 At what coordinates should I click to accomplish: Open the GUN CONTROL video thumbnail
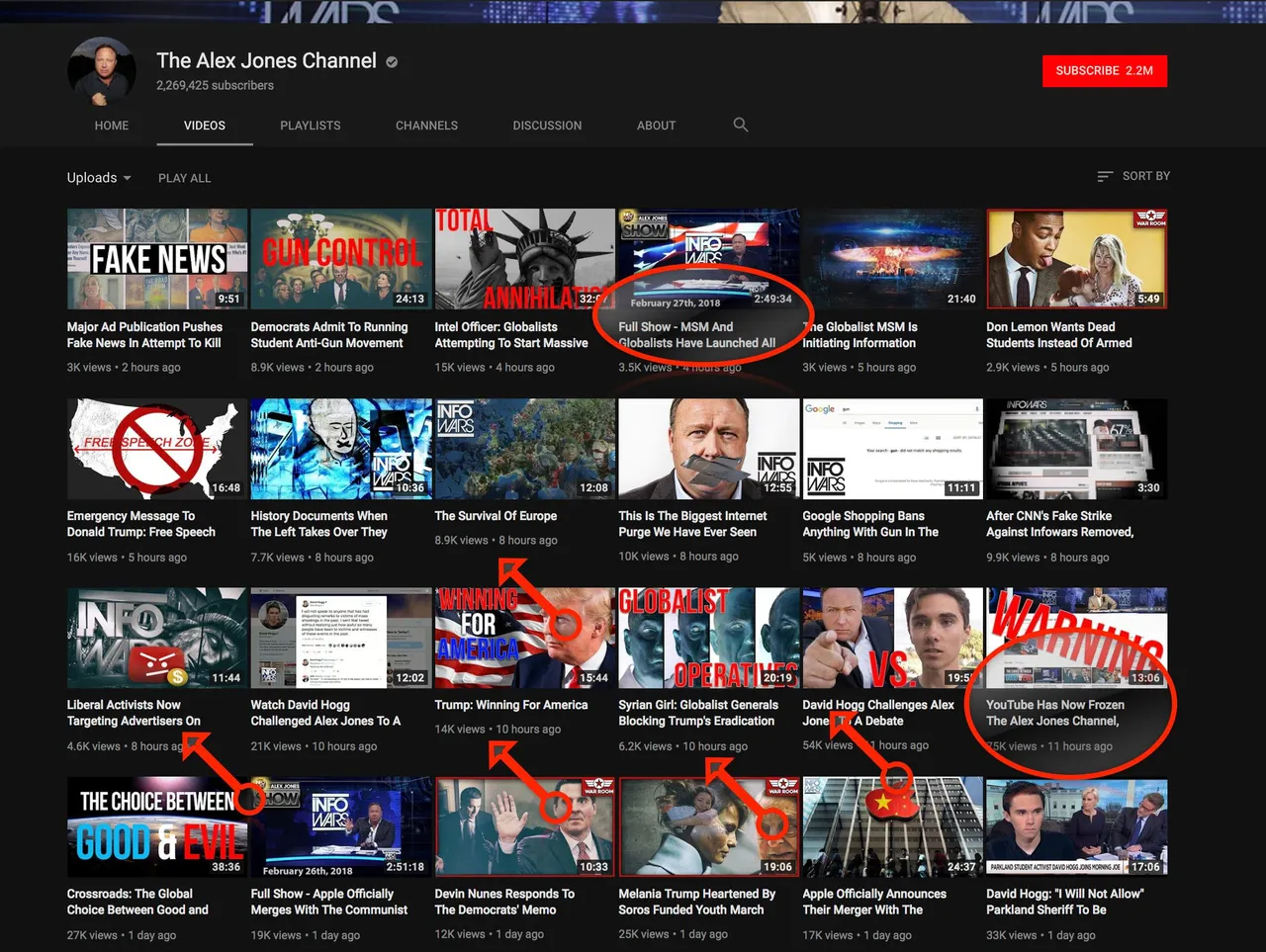pyautogui.click(x=341, y=259)
